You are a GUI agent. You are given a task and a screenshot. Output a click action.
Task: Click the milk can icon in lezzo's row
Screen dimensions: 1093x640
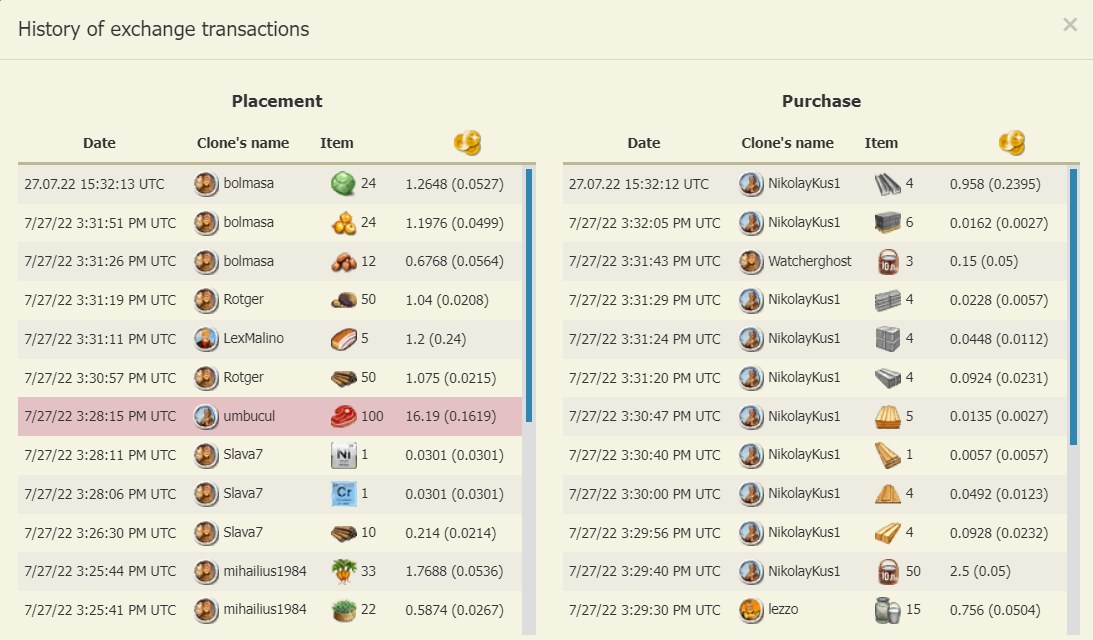coord(888,610)
